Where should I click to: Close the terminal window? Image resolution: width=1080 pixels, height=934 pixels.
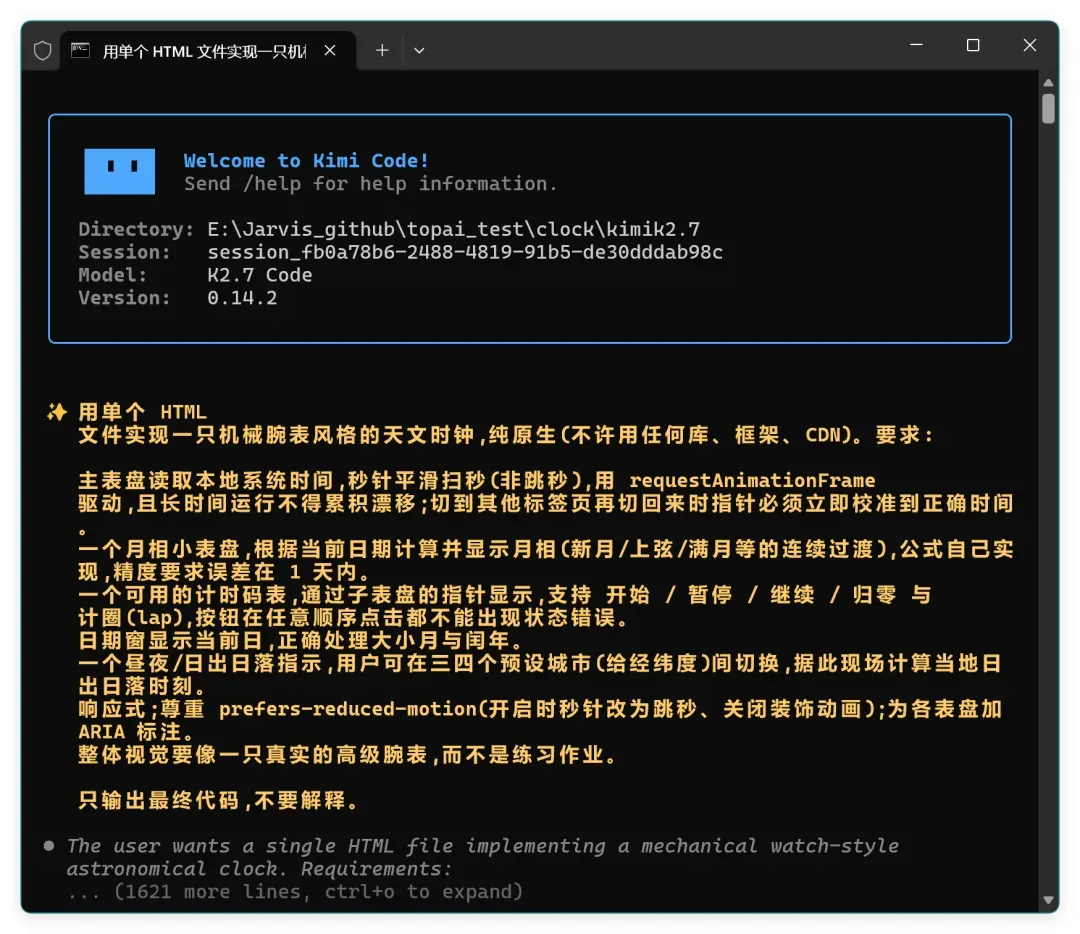click(1029, 45)
